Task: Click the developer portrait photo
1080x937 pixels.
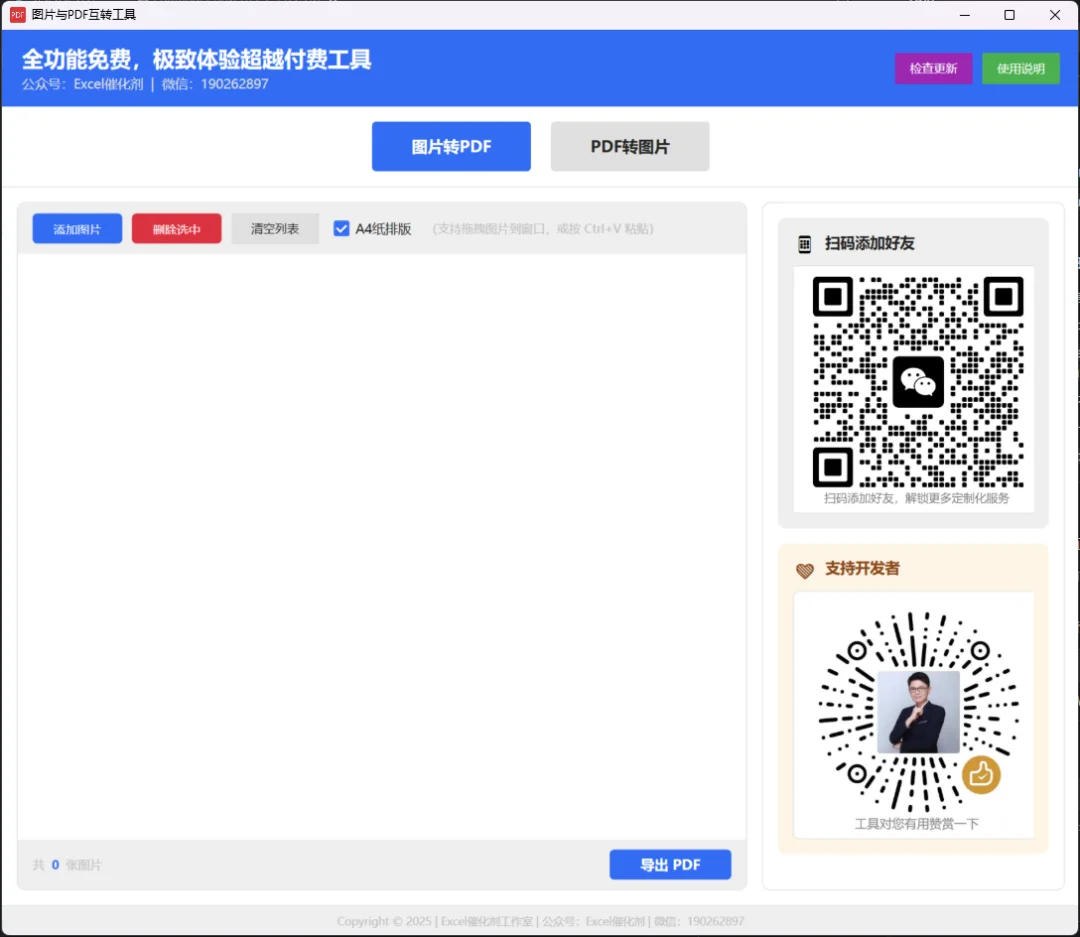Action: [x=918, y=712]
